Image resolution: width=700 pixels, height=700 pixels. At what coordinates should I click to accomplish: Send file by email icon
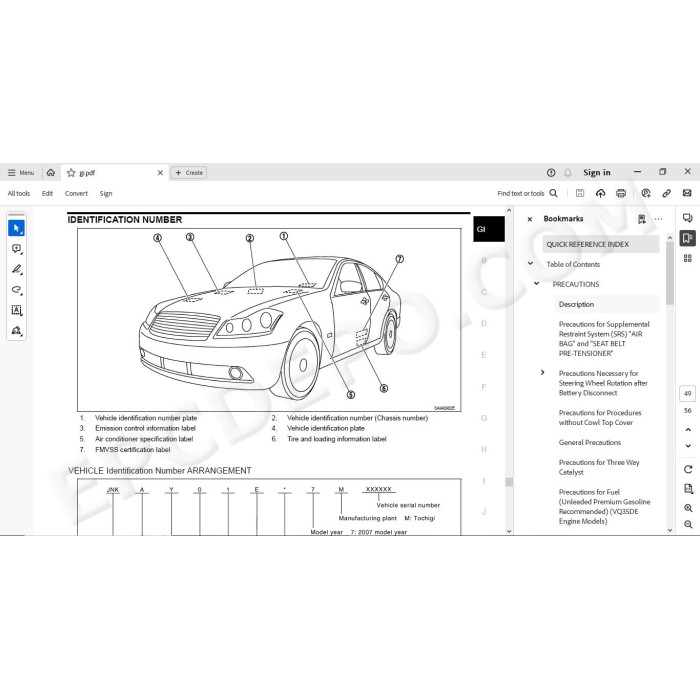pyautogui.click(x=687, y=193)
